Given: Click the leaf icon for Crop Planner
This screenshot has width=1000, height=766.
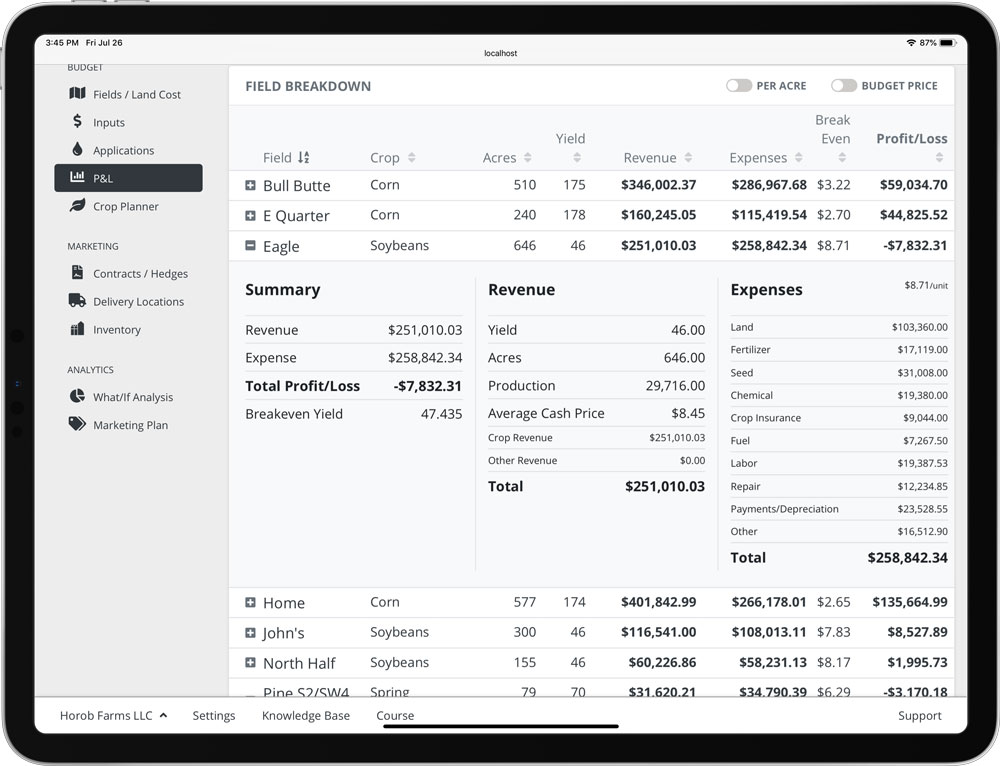Looking at the screenshot, I should pos(77,206).
